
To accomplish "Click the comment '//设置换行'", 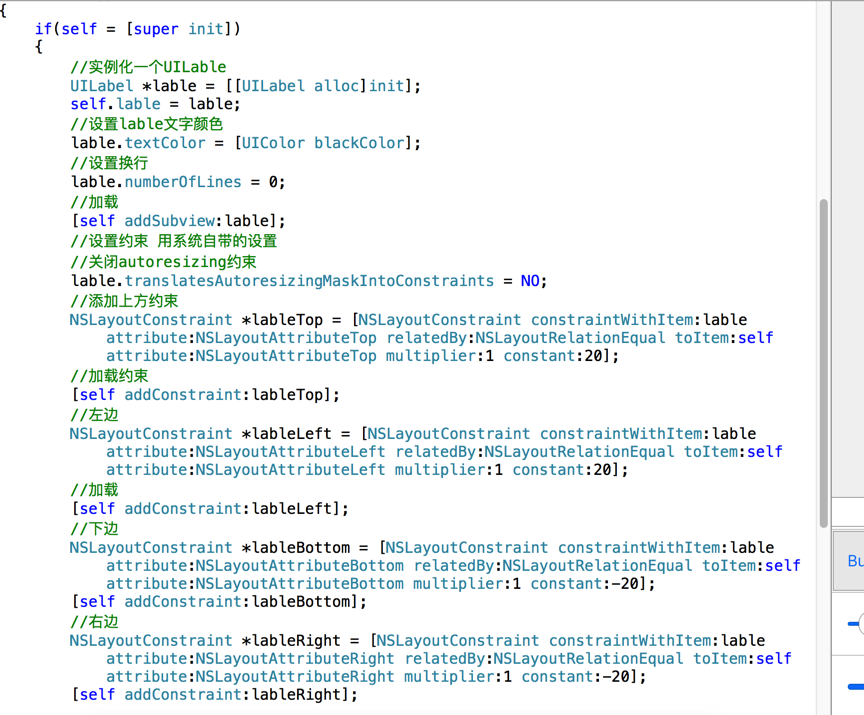I will point(109,163).
